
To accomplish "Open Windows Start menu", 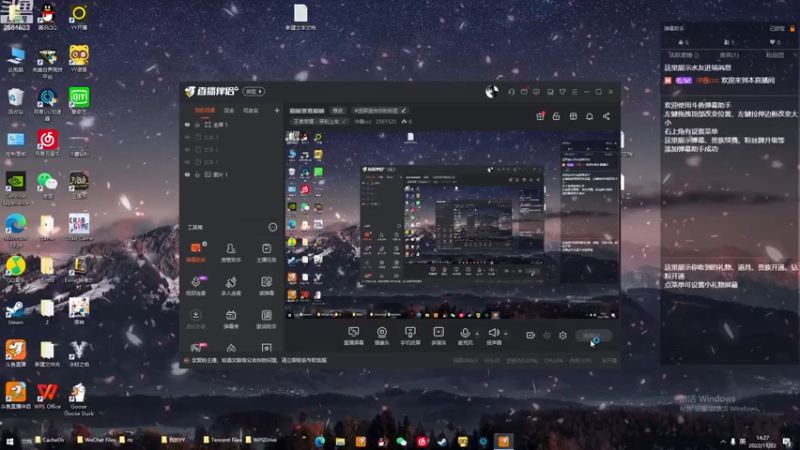I will coord(9,441).
